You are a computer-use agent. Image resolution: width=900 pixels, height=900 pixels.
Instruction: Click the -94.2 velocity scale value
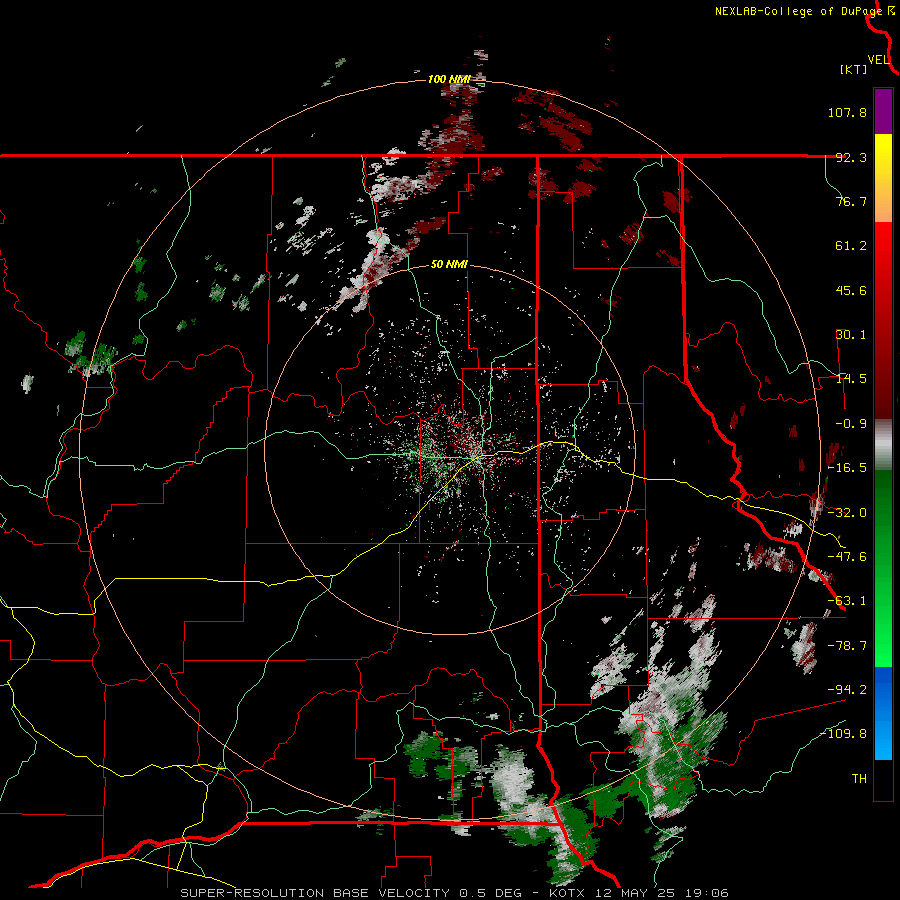(x=847, y=689)
